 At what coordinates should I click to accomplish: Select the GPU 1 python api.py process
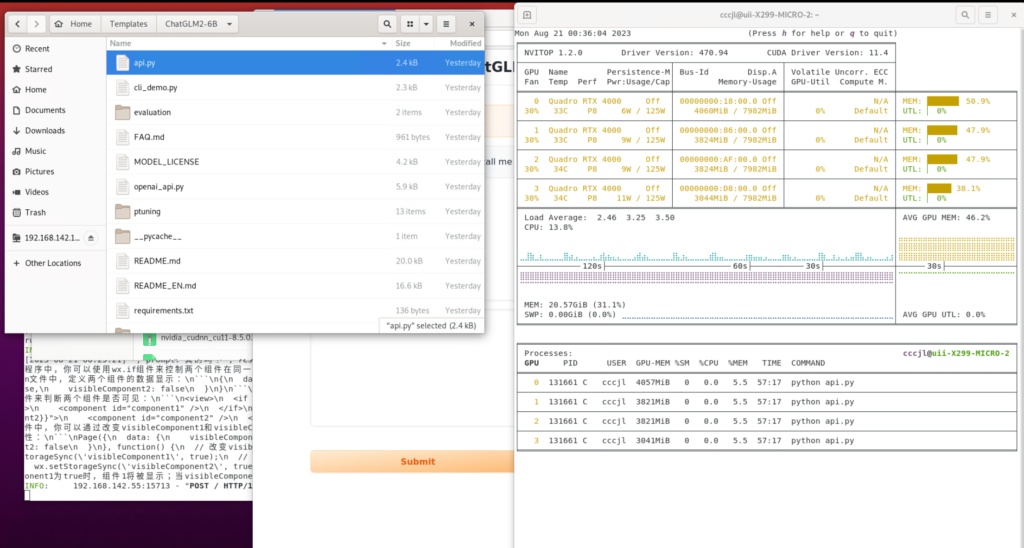[x=767, y=402]
